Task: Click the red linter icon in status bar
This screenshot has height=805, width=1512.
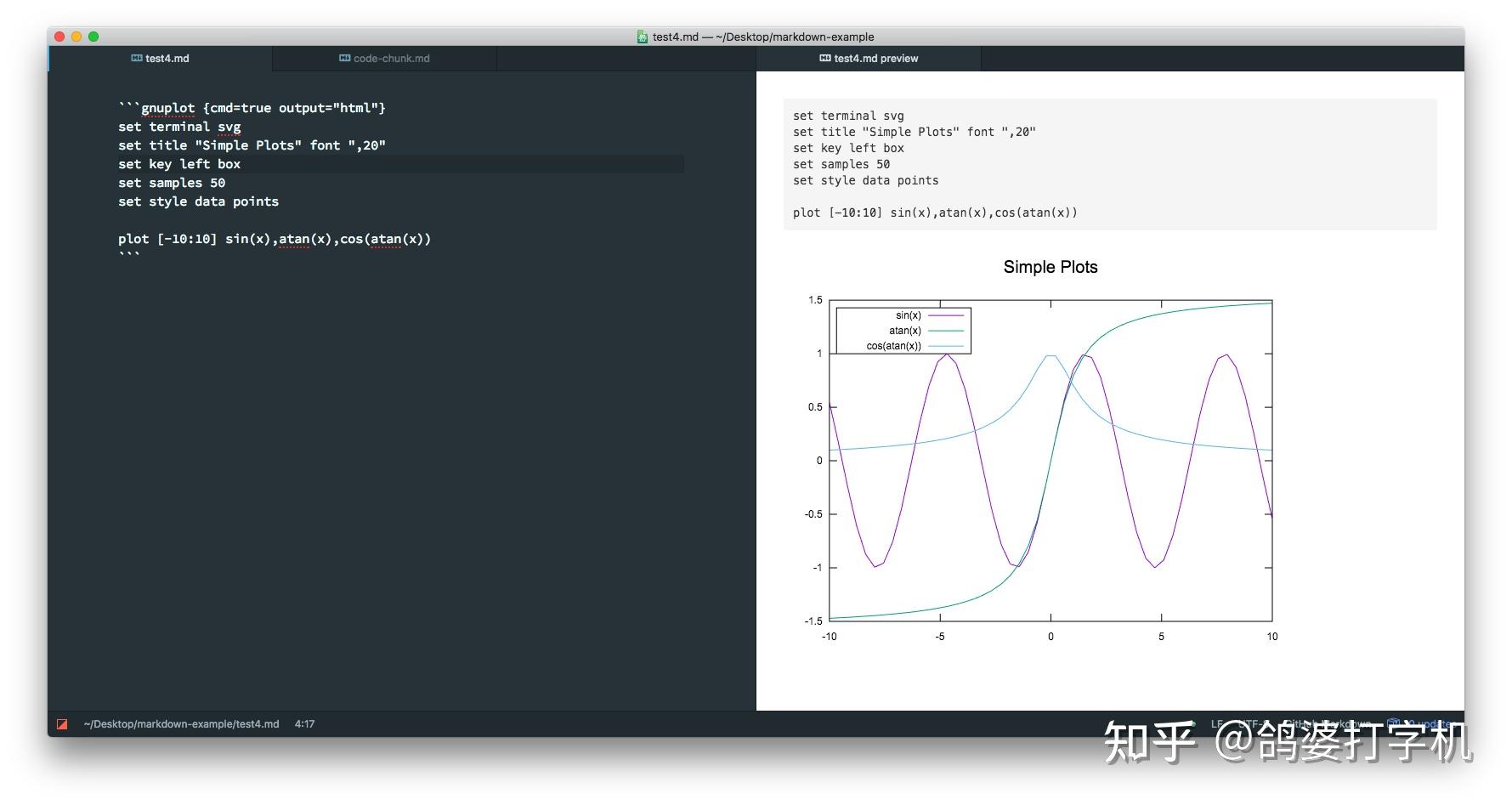Action: click(62, 724)
